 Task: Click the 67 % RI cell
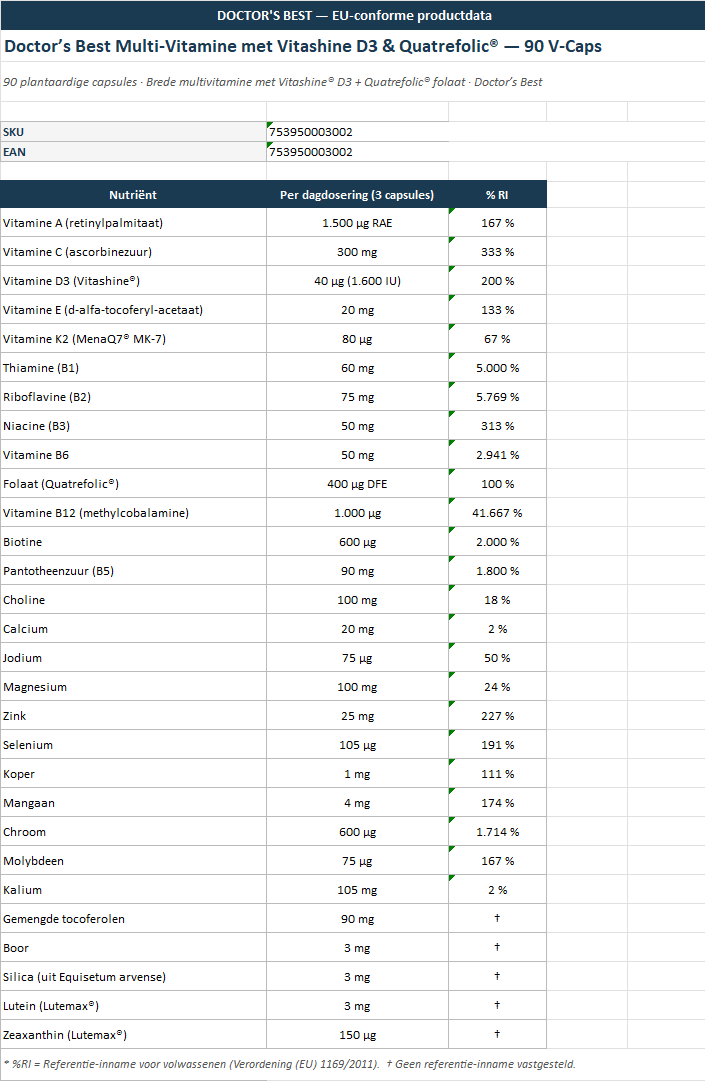point(498,339)
